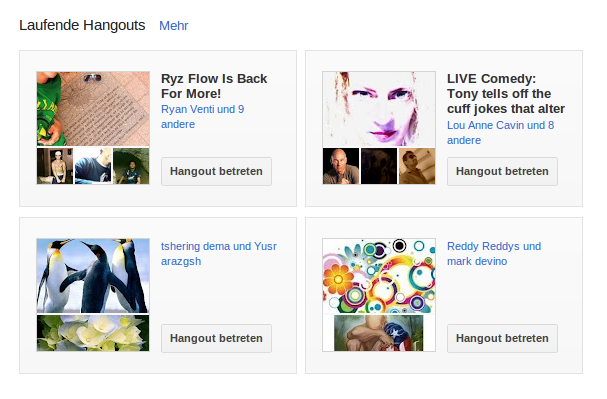Click Hangout betreten for Reddy Reddys
This screenshot has width=607, height=399.
pyautogui.click(x=502, y=338)
